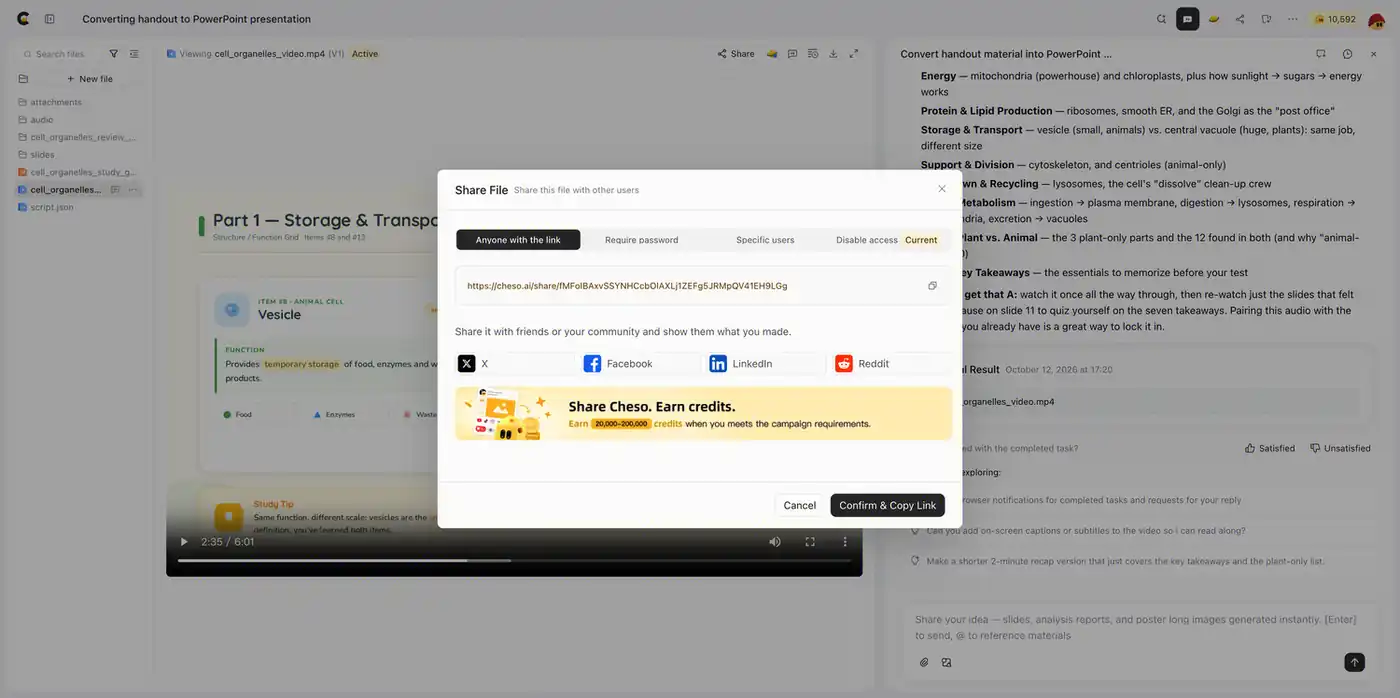The height and width of the screenshot is (698, 1400).
Task: Mark the task as Unsatisfied
Action: tap(1340, 448)
